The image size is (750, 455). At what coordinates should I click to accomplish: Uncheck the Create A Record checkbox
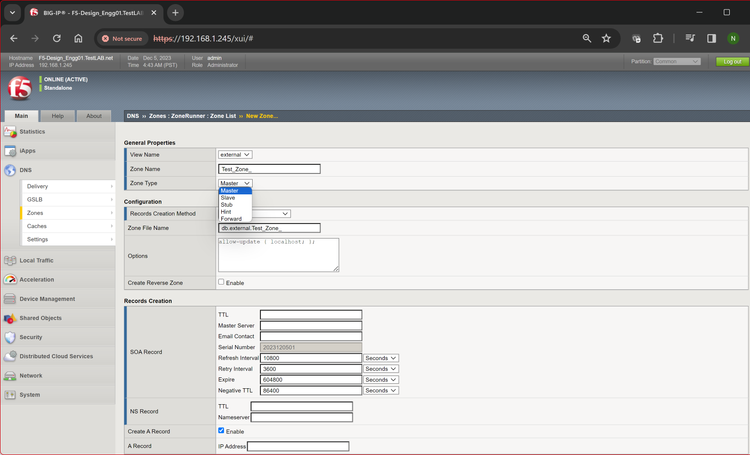click(221, 431)
